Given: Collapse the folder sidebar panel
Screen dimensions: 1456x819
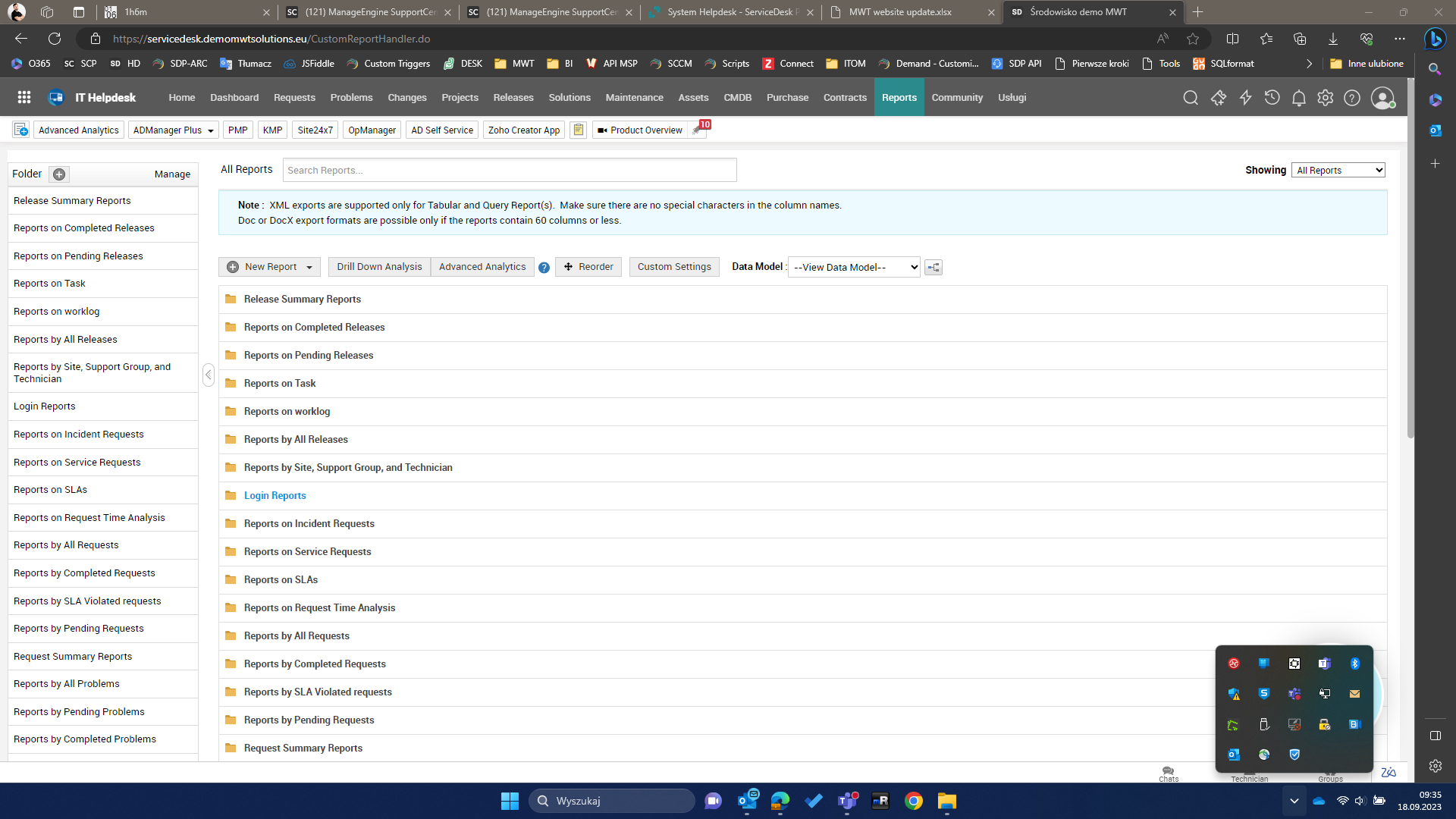Looking at the screenshot, I should [x=209, y=375].
